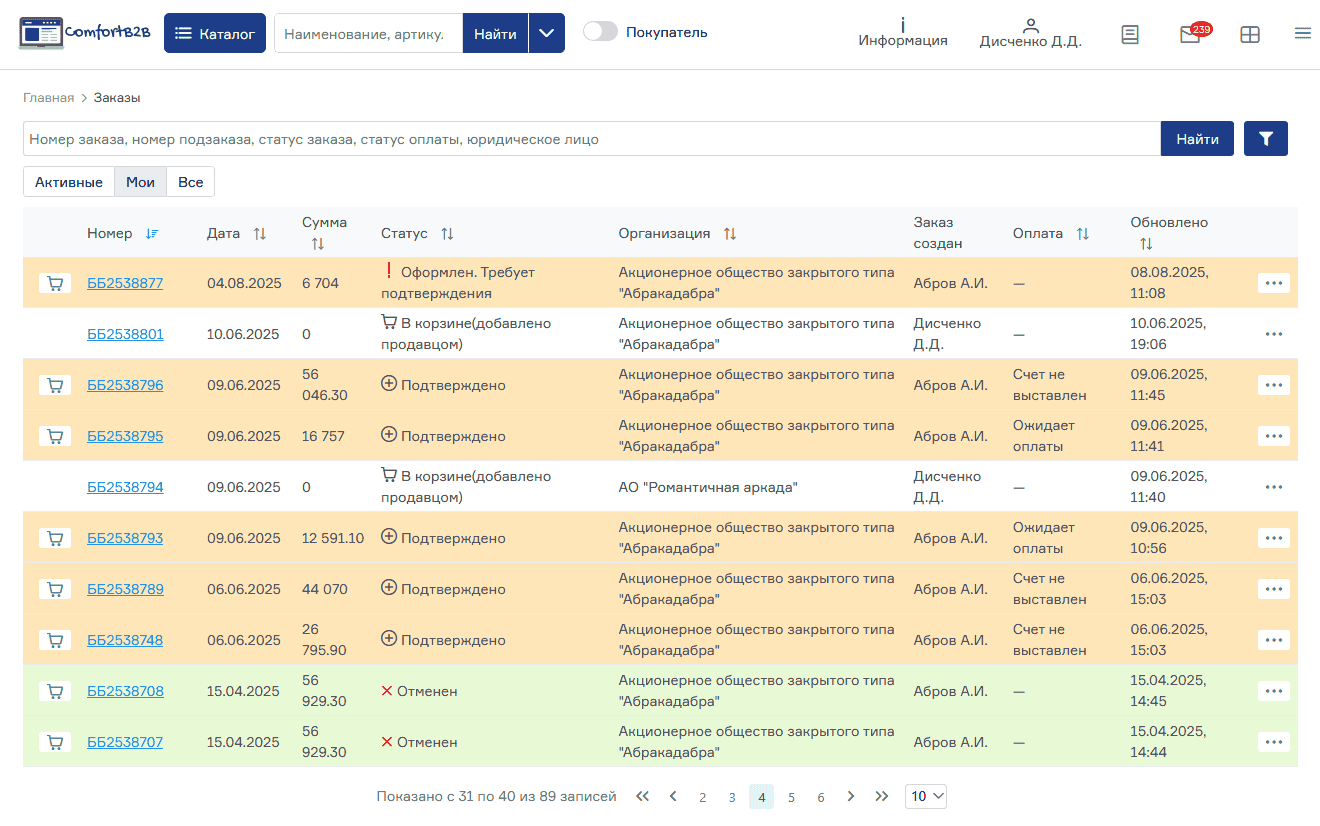Open the messages envelope icon with badge
The width and height of the screenshot is (1320, 826).
coord(1190,34)
